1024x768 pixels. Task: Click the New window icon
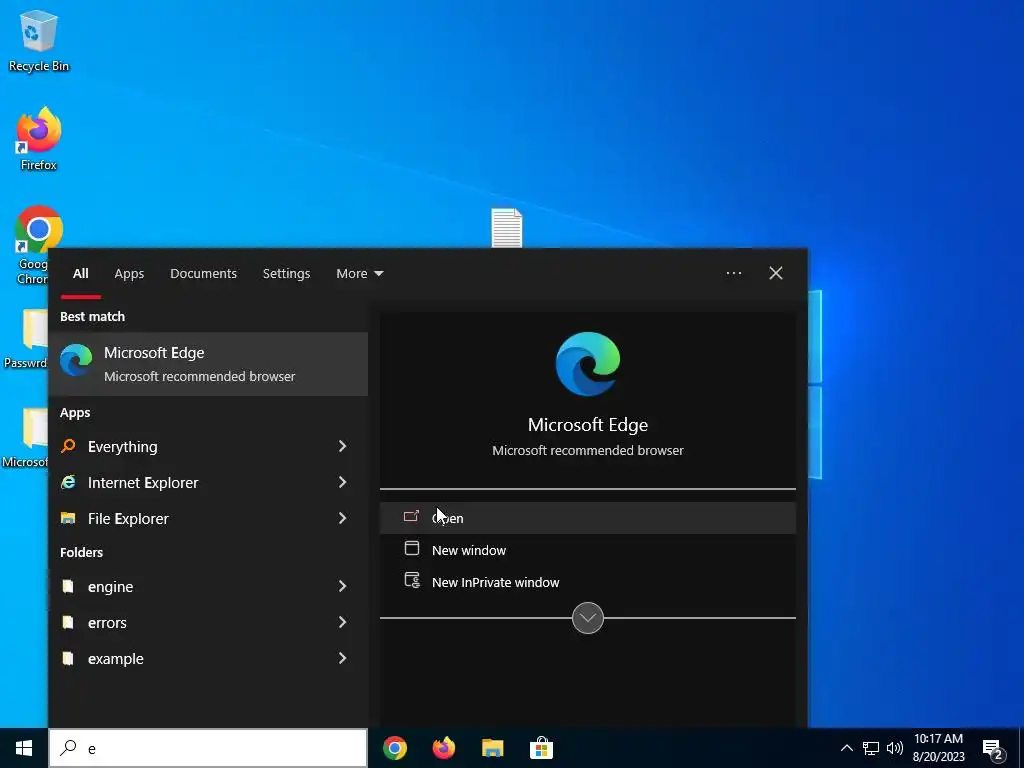(411, 549)
